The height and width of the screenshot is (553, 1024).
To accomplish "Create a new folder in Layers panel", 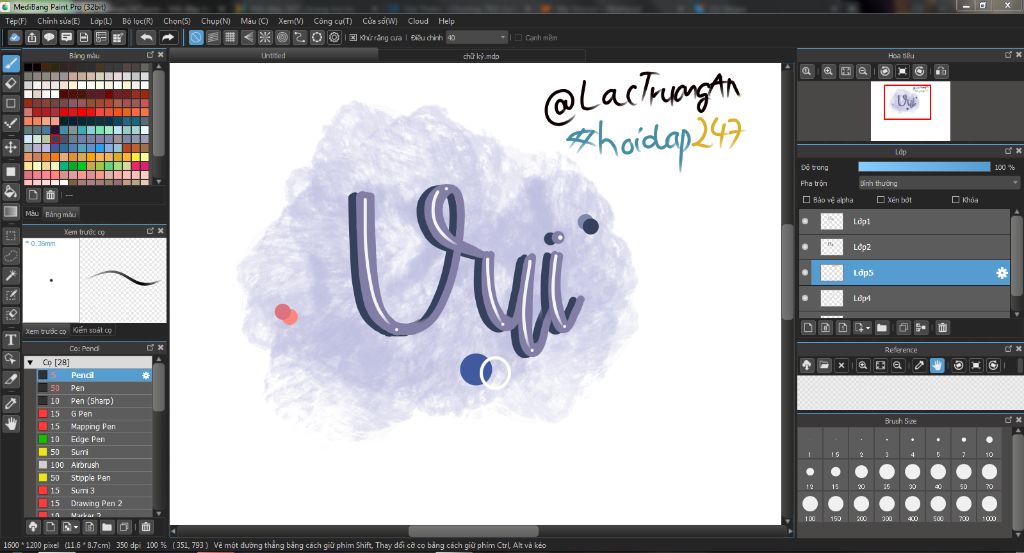I will [882, 328].
